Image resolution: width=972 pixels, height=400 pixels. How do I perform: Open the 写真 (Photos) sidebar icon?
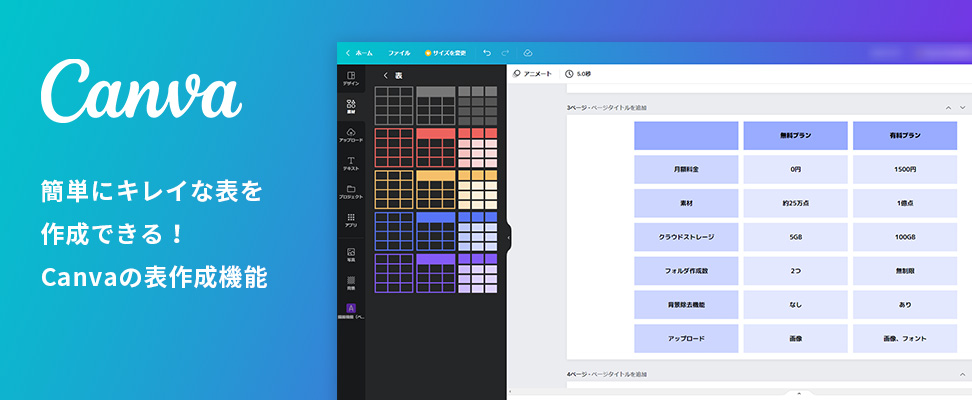click(x=351, y=255)
